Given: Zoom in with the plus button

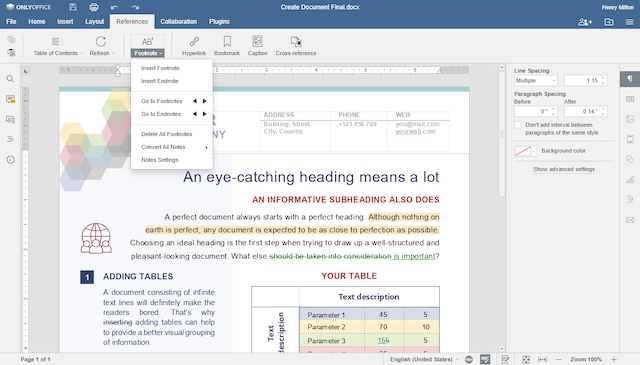Looking at the screenshot, I should click(x=613, y=359).
